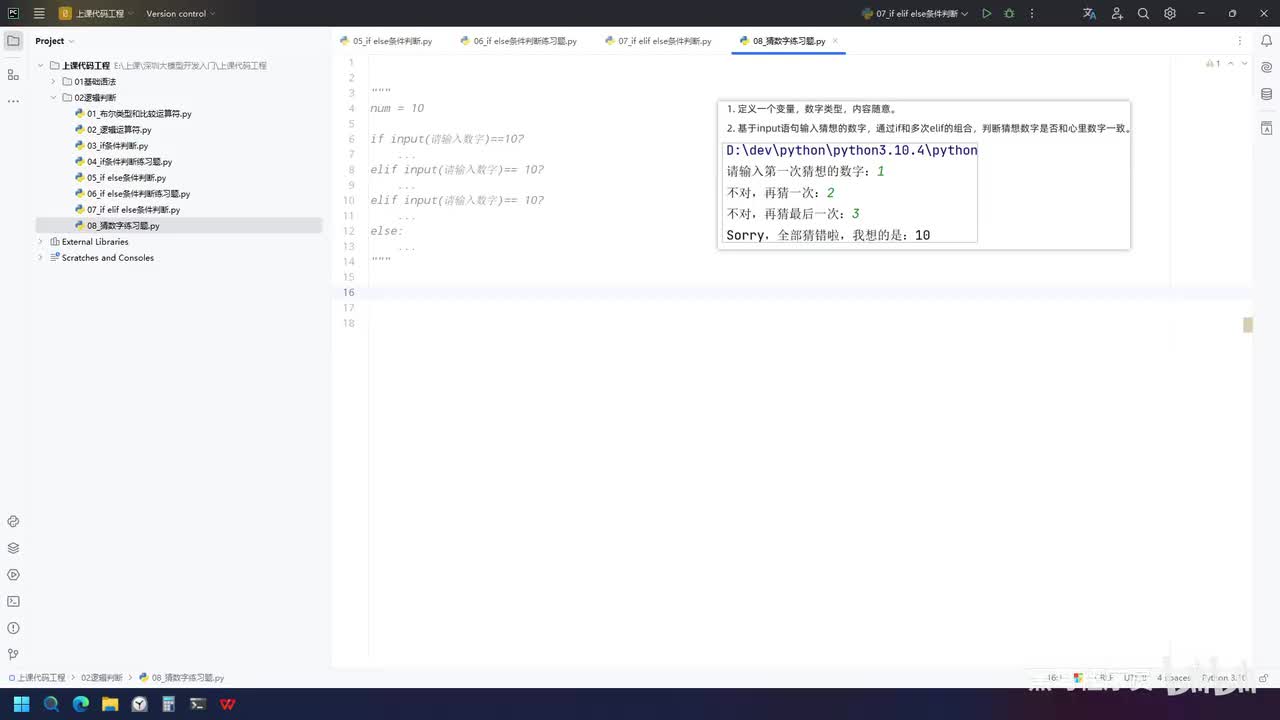1280x720 pixels.
Task: Select 04_if条件判断练习题.py file
Action: click(122, 162)
